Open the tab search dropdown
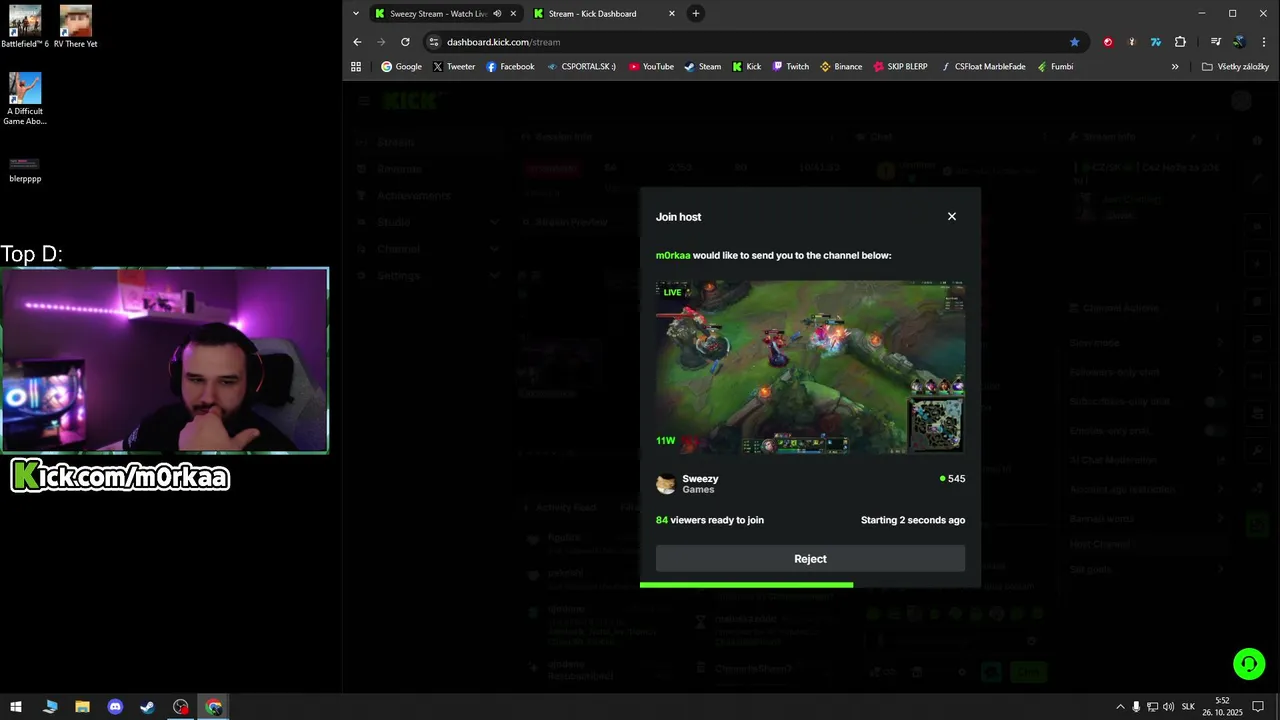 [355, 13]
